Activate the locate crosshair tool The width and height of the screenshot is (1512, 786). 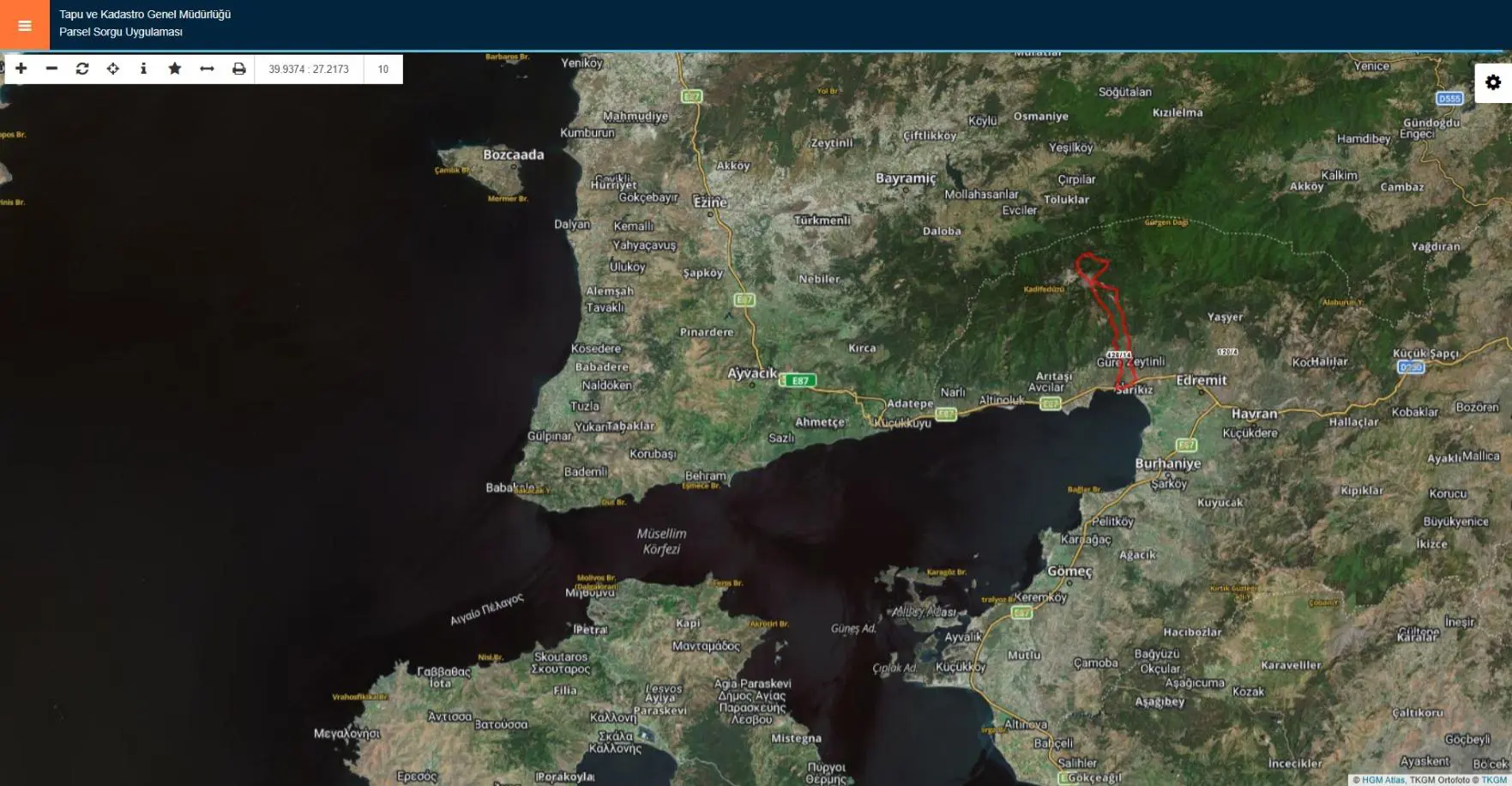[113, 69]
